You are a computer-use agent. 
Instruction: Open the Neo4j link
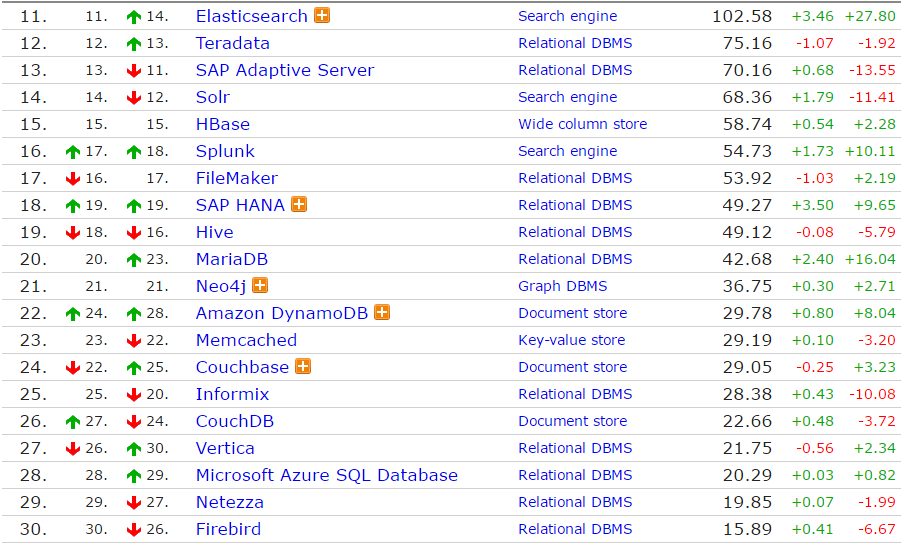(x=221, y=287)
